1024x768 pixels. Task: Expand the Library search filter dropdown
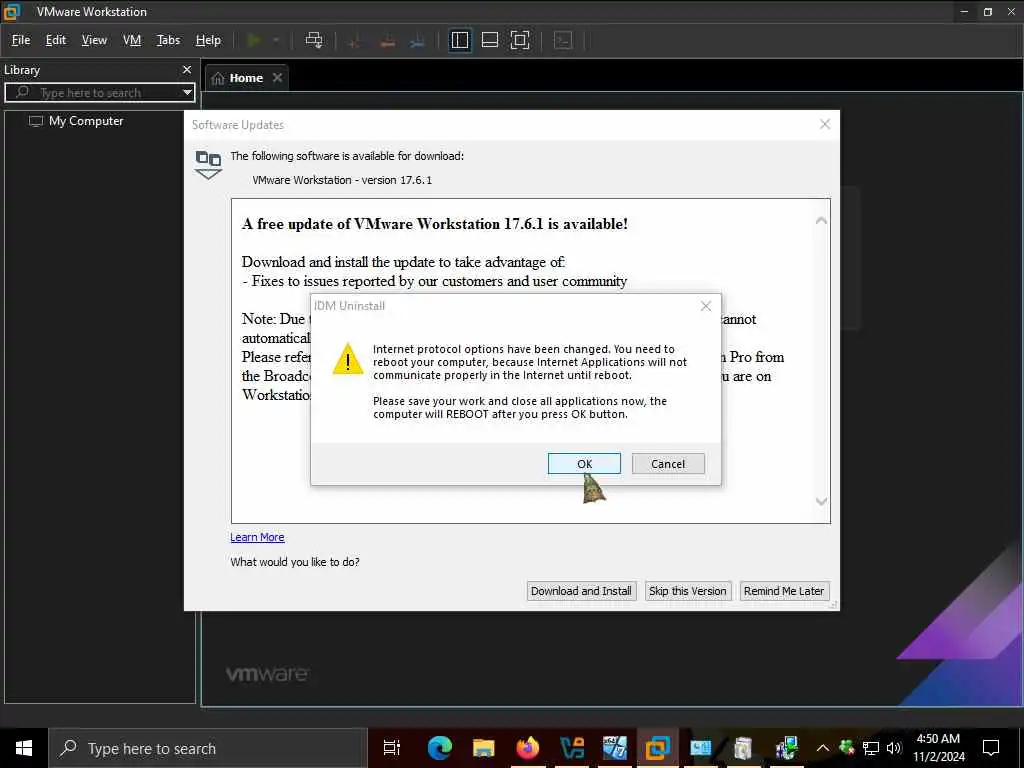pyautogui.click(x=187, y=93)
